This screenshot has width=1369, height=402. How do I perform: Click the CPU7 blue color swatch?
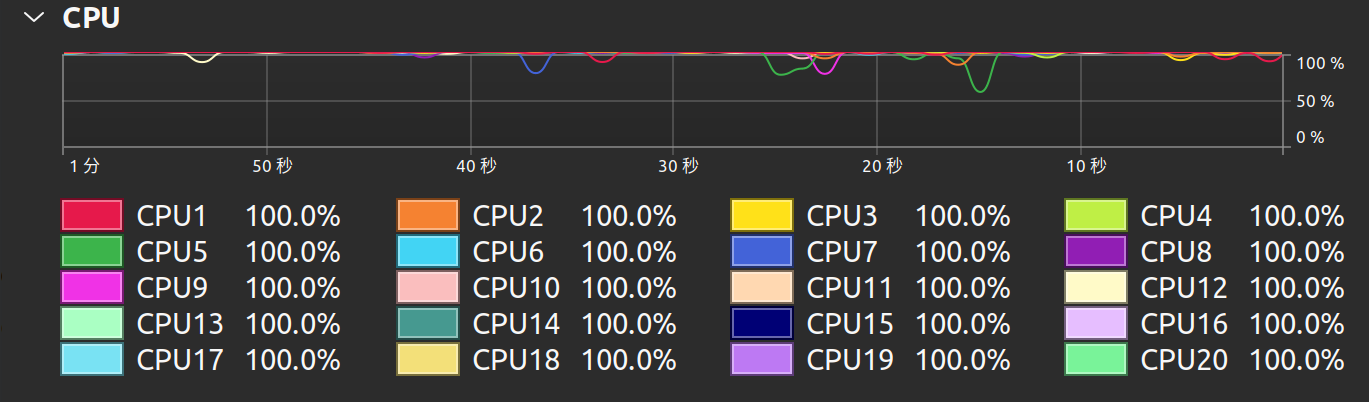761,251
